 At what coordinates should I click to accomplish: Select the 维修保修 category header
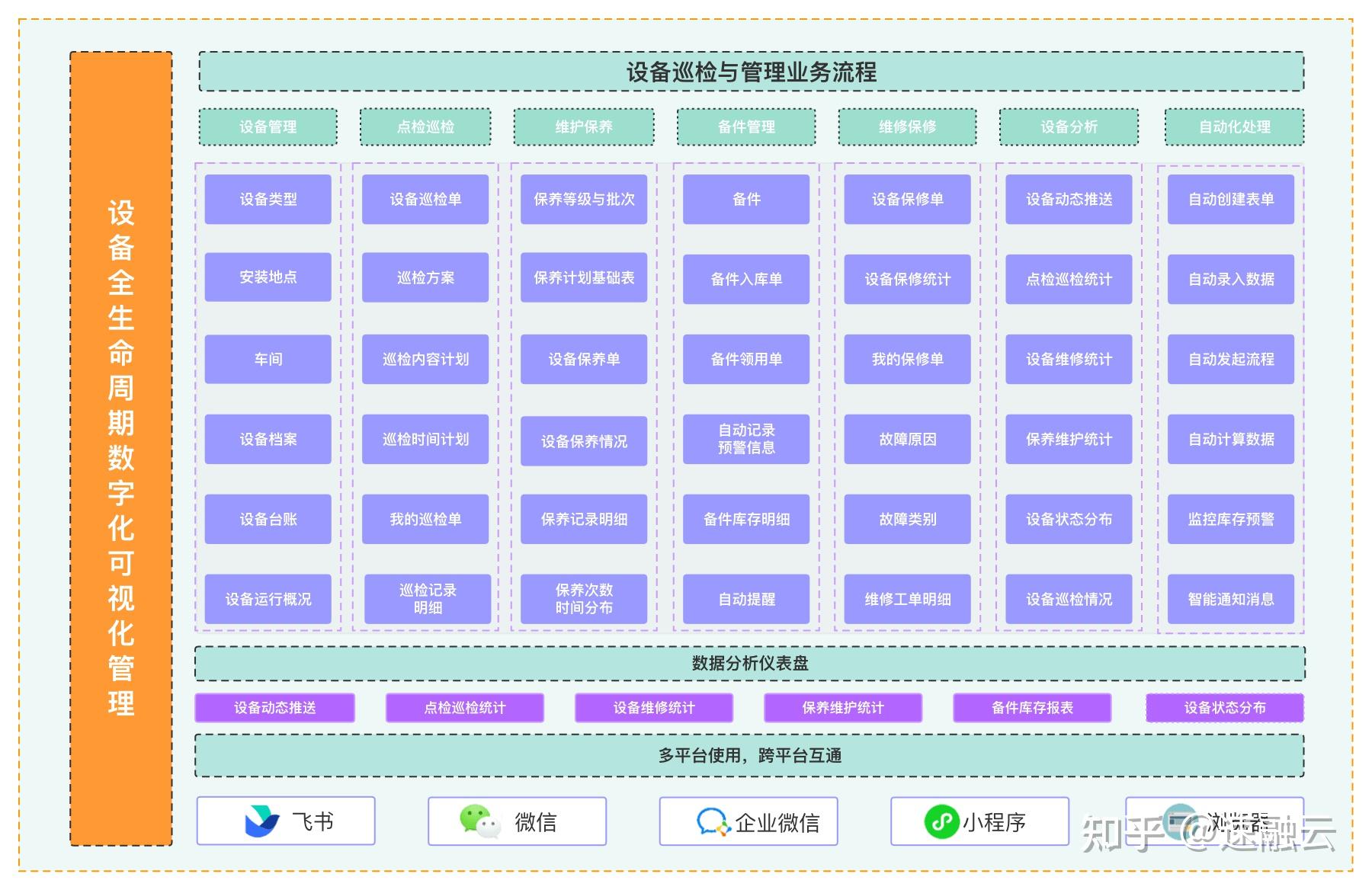[x=907, y=126]
